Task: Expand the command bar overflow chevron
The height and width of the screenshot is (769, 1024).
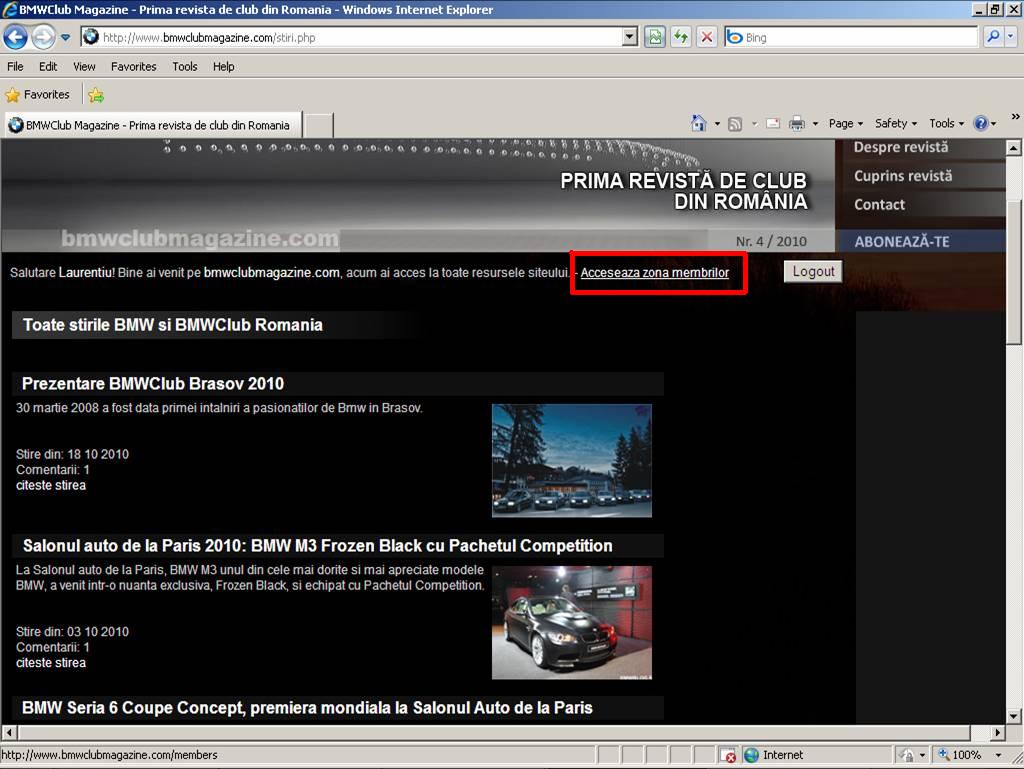Action: pyautogui.click(x=1016, y=117)
